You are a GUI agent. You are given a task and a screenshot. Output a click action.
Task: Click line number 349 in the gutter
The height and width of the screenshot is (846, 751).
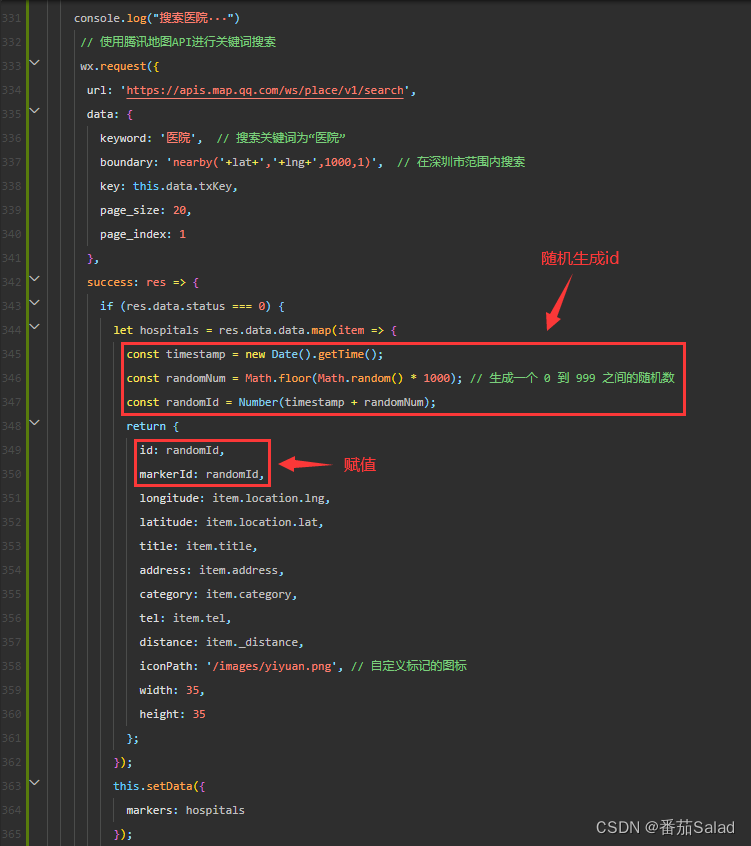[x=11, y=451]
